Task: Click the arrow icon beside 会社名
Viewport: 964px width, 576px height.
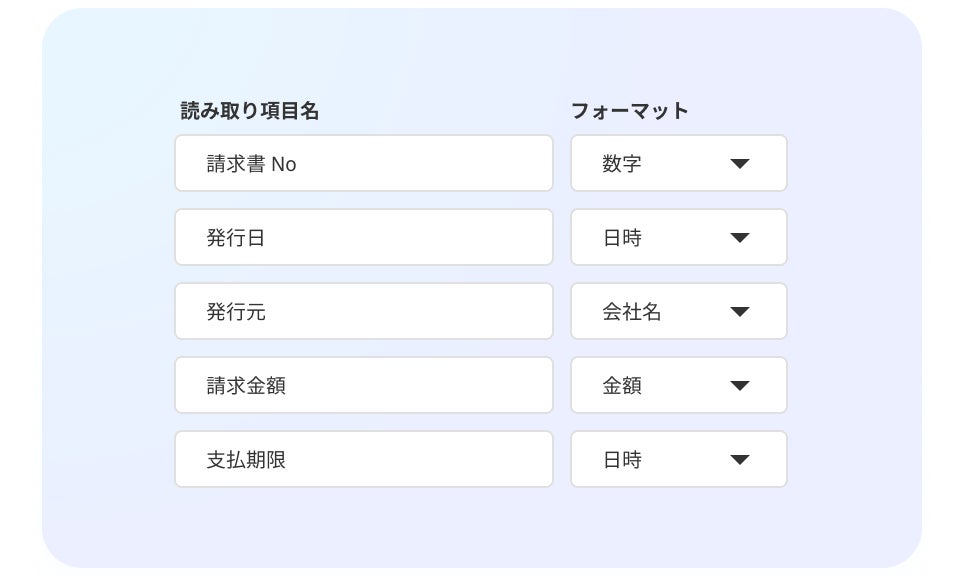Action: (x=740, y=312)
